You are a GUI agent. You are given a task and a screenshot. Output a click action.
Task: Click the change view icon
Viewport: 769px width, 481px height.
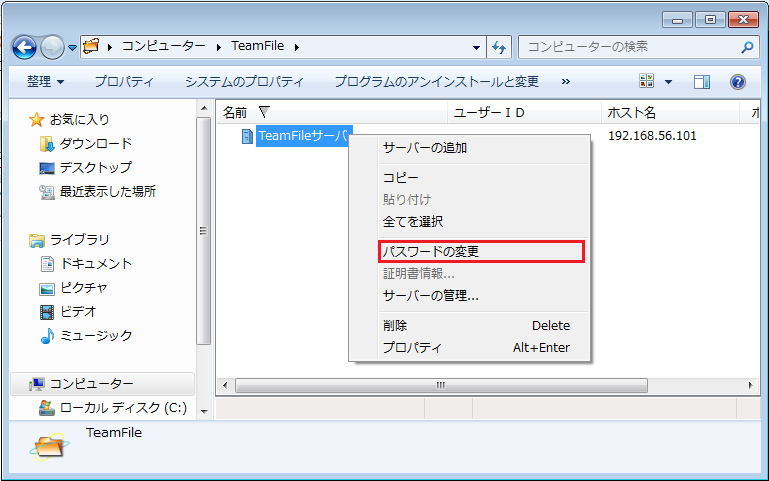(646, 81)
